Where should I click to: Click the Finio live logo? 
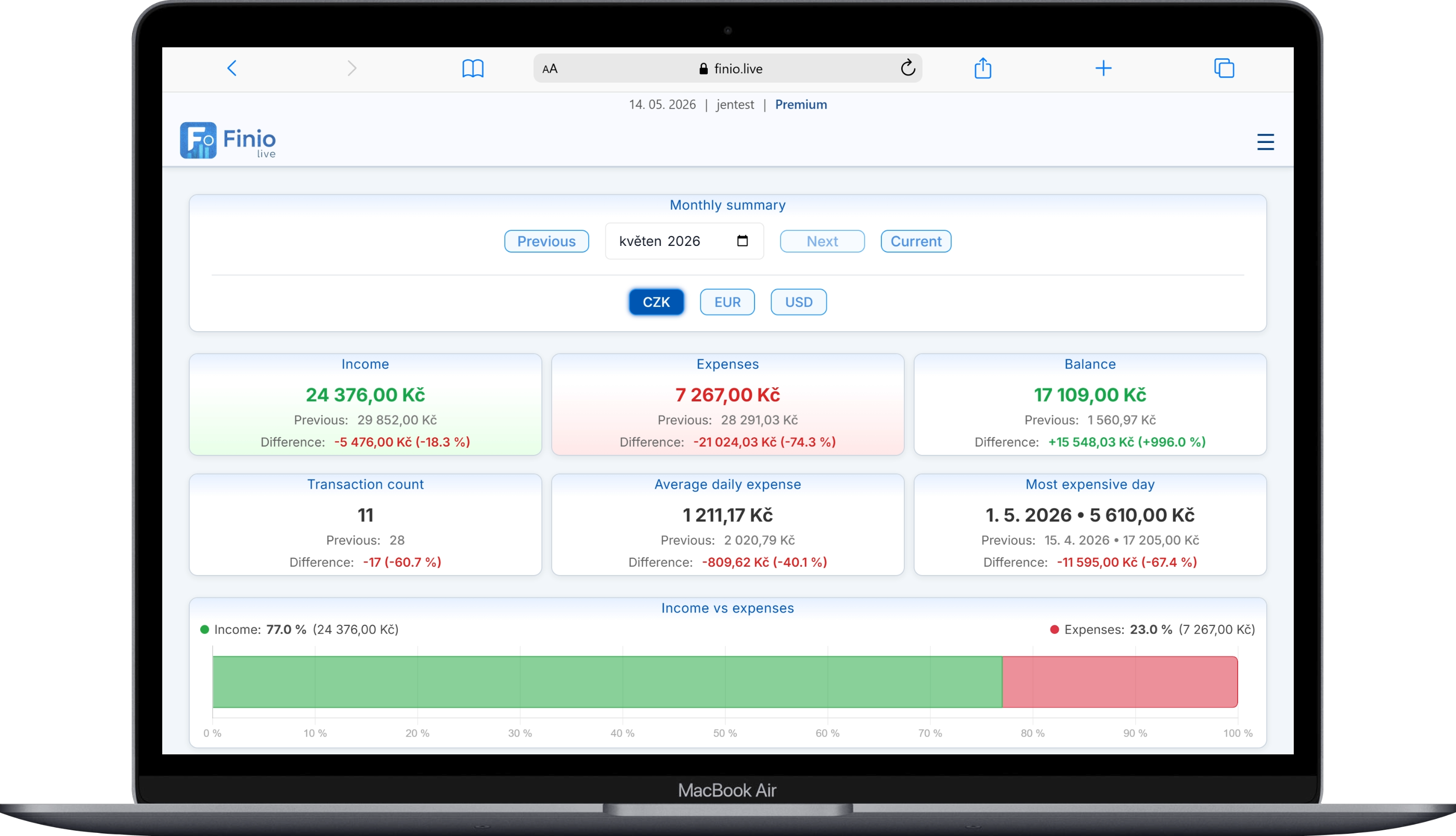228,140
